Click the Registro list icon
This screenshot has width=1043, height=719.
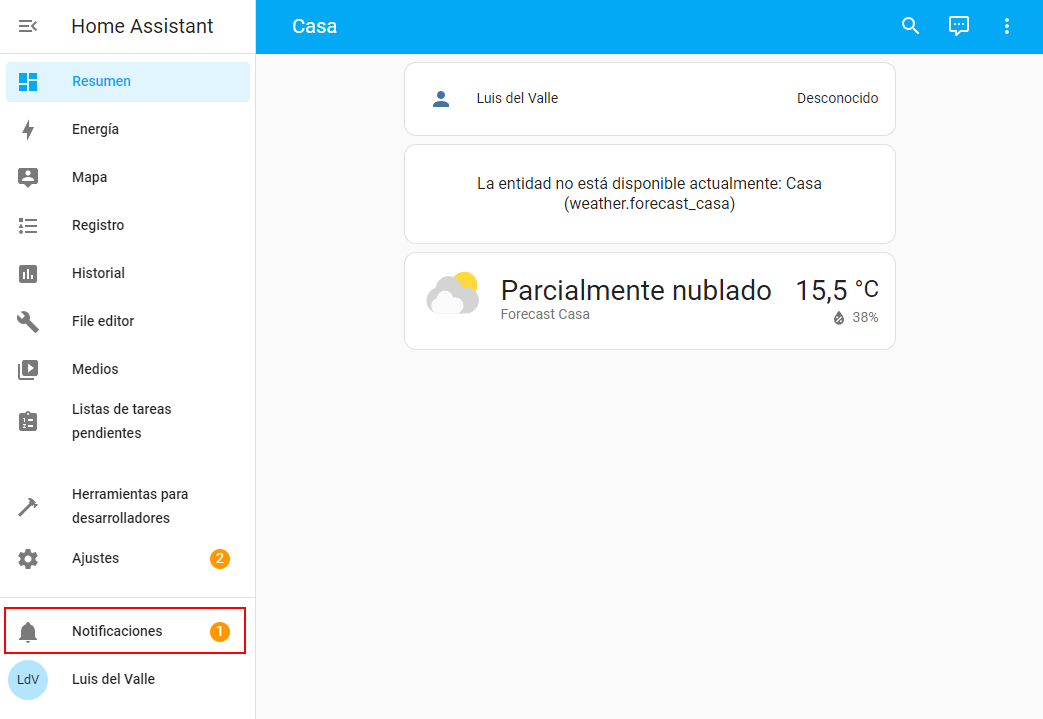(x=28, y=225)
